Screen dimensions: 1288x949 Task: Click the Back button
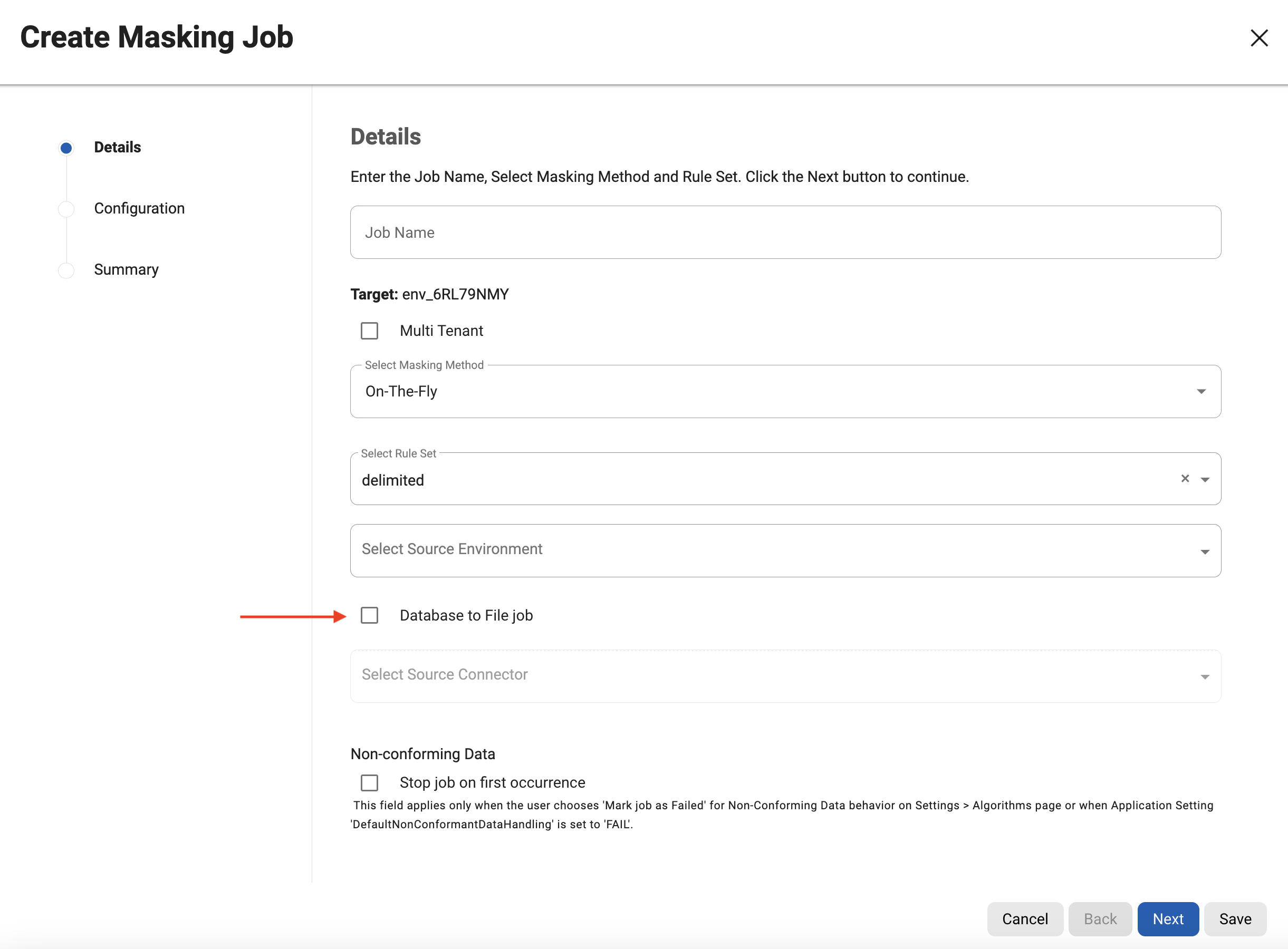point(1100,918)
